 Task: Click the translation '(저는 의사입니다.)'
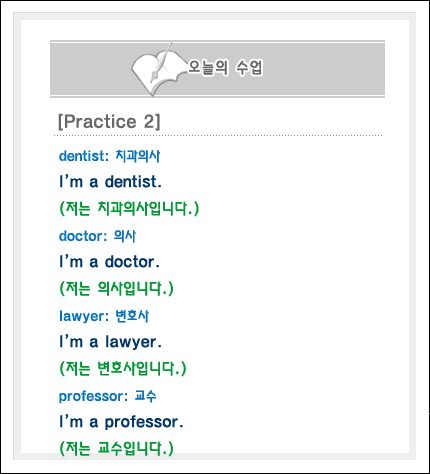(x=117, y=288)
